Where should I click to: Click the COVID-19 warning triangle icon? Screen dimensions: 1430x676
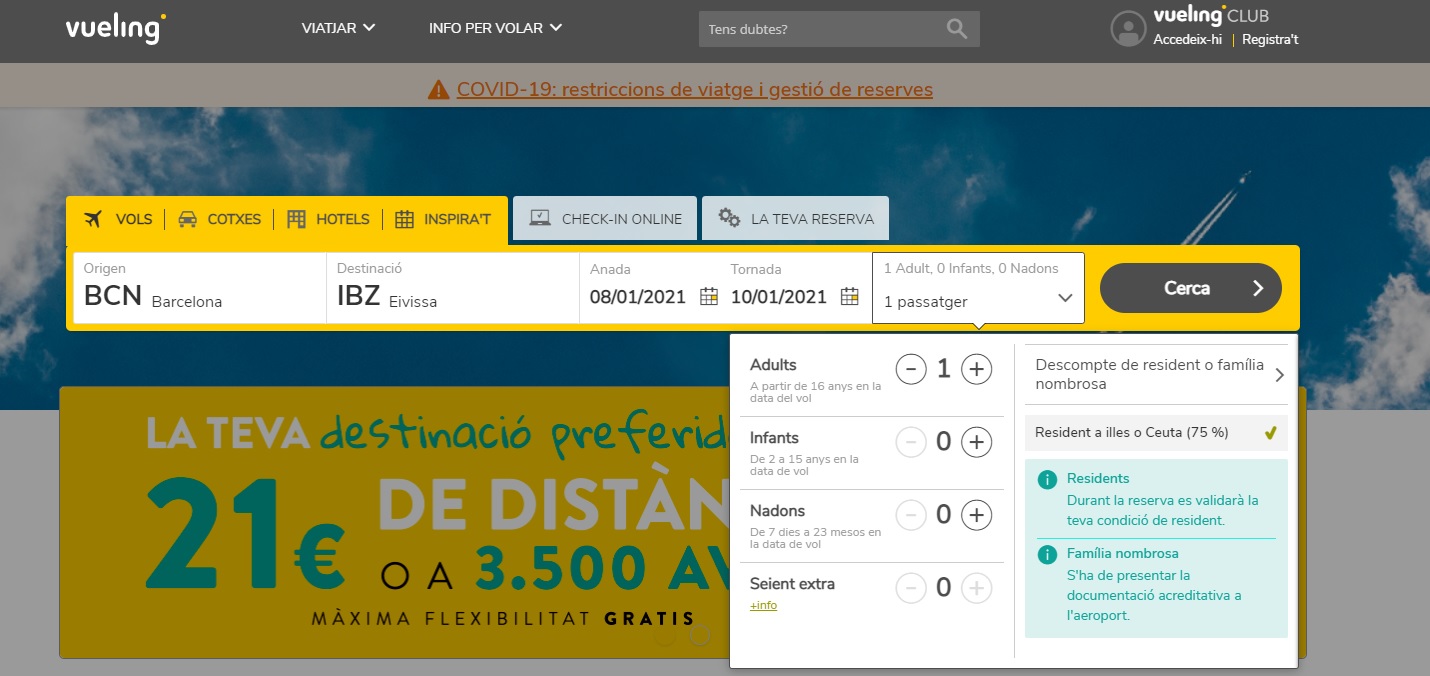tap(438, 90)
